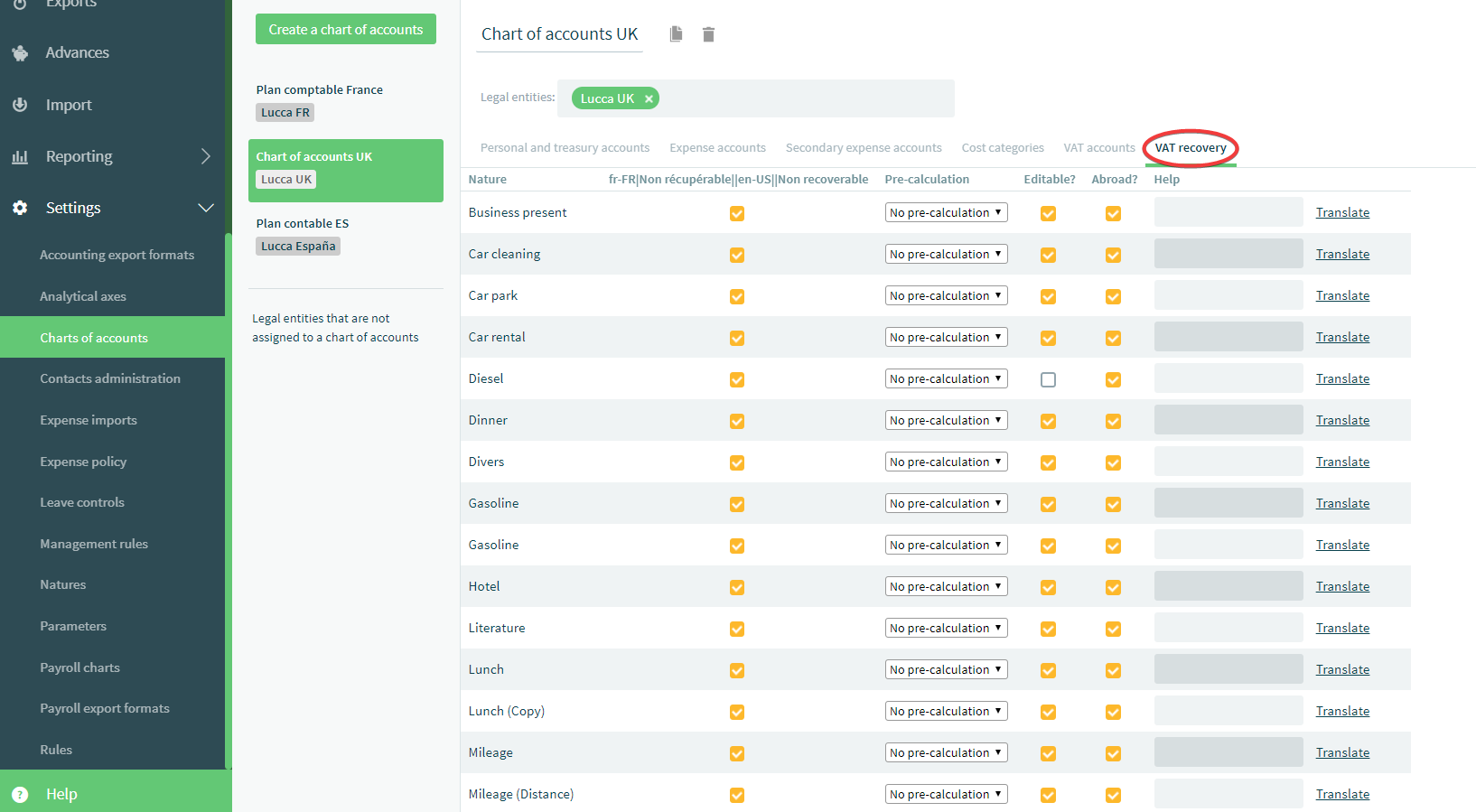Screen dimensions: 1476x812
Task: Open Rules settings page
Action: click(56, 750)
